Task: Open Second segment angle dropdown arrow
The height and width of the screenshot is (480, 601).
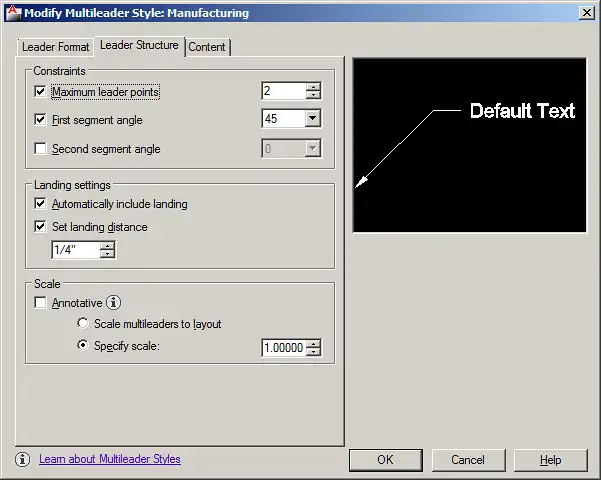Action: pos(313,148)
